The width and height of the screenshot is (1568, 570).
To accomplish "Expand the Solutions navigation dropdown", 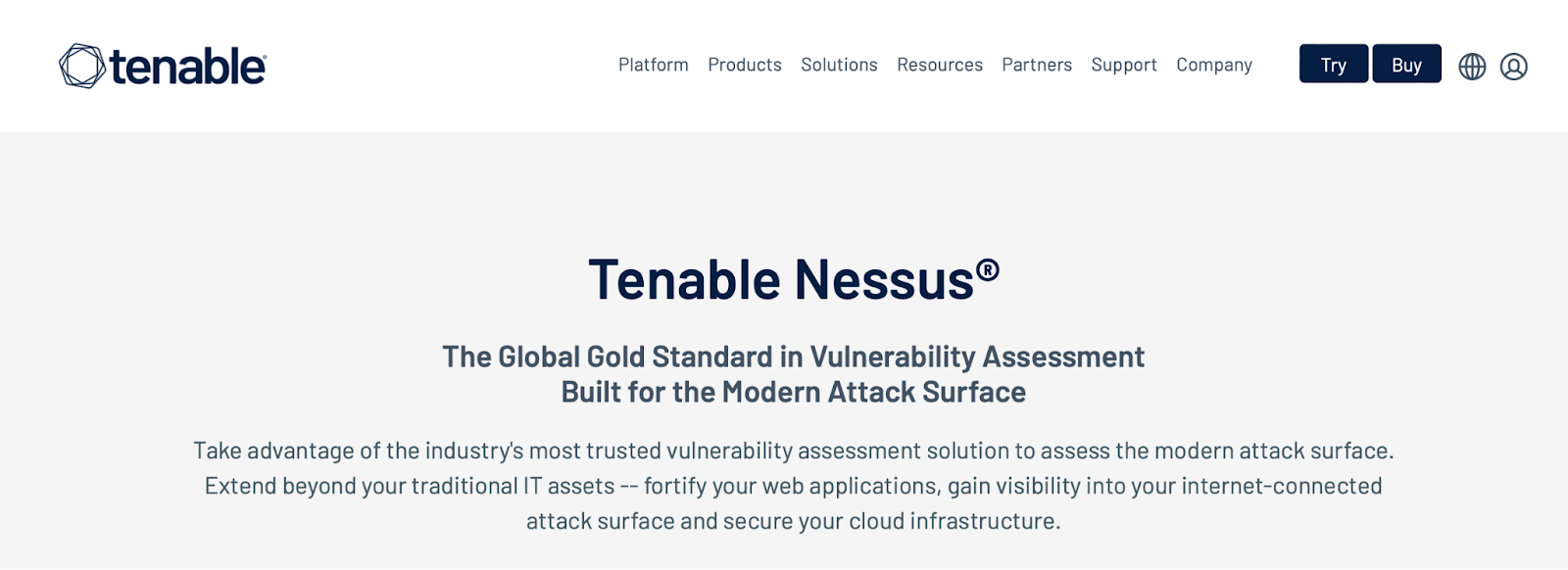I will click(839, 65).
